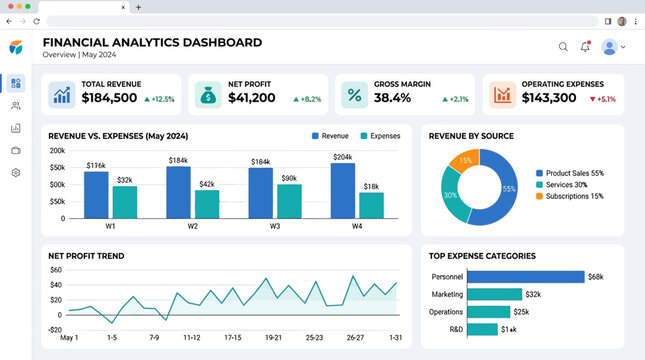Click the 15% orange donut segment

466,160
